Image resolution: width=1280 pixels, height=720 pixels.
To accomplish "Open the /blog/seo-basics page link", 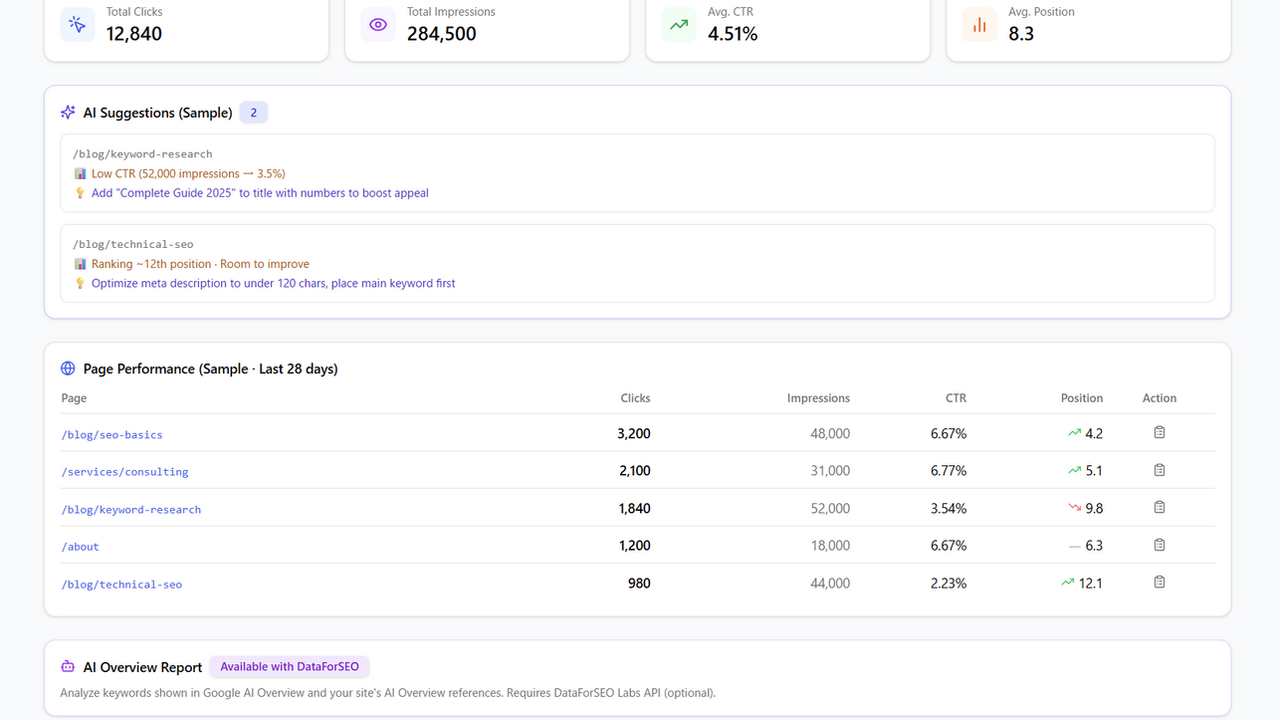I will coord(112,435).
